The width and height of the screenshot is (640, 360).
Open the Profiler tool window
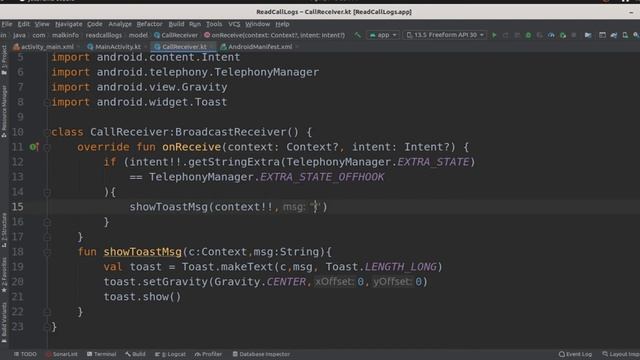point(209,354)
